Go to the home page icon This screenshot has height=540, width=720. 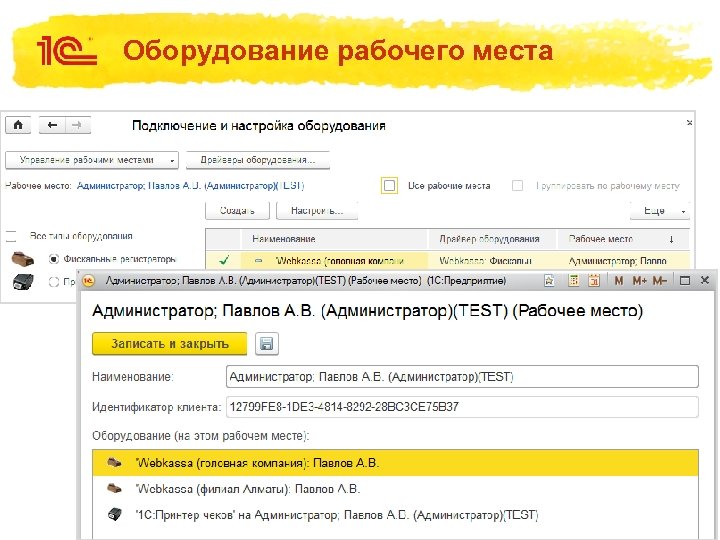click(18, 125)
